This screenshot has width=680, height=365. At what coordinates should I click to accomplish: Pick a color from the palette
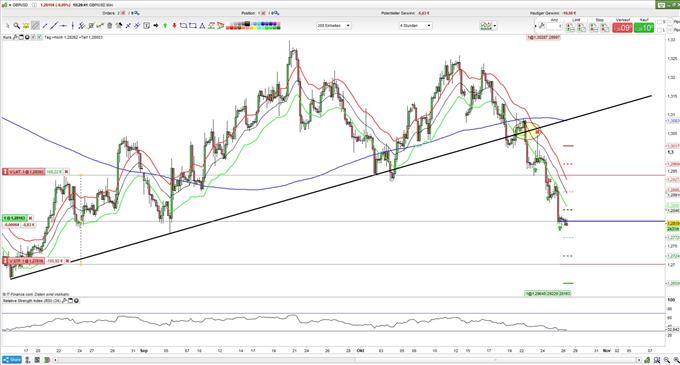pyautogui.click(x=253, y=26)
